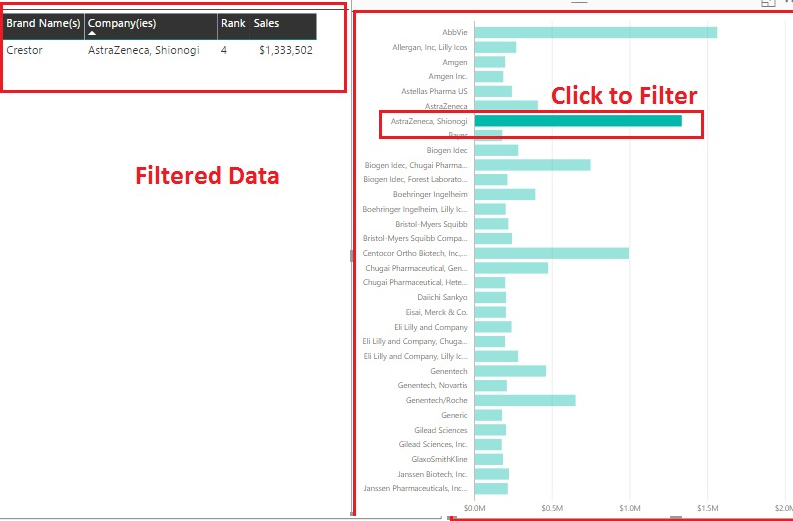Click the Eli Lilly and Company bar
Viewport: 793px width, 521px height.
tap(493, 327)
